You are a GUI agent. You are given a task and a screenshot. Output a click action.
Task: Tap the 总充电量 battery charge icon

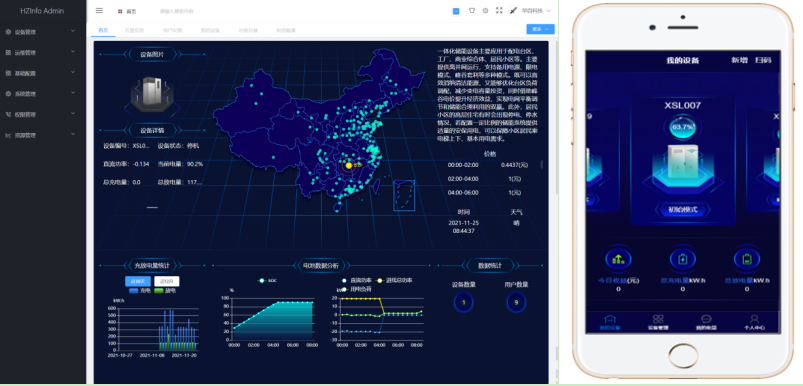(x=683, y=259)
